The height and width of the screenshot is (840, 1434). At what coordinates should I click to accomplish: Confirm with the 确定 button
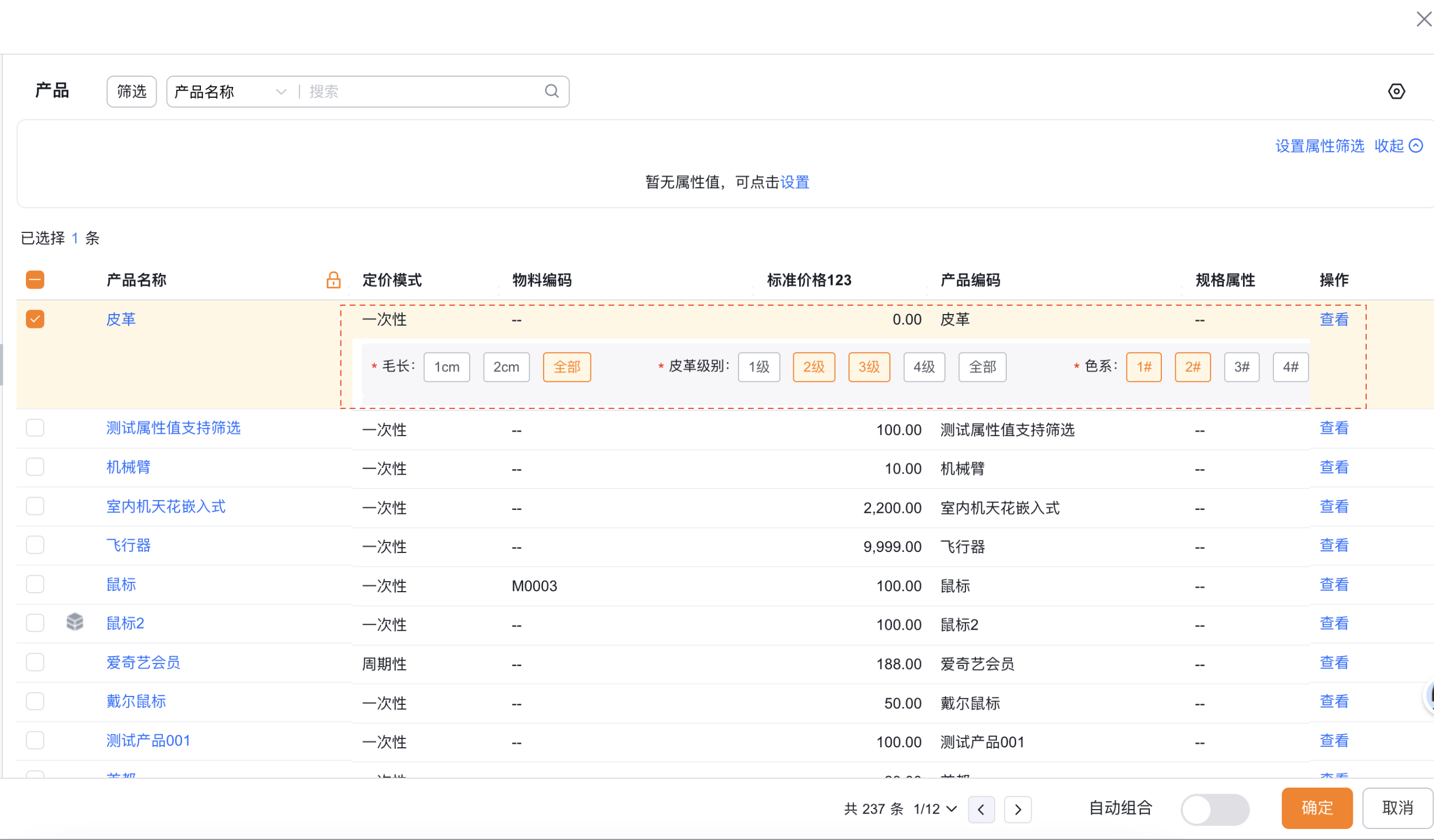click(x=1317, y=807)
